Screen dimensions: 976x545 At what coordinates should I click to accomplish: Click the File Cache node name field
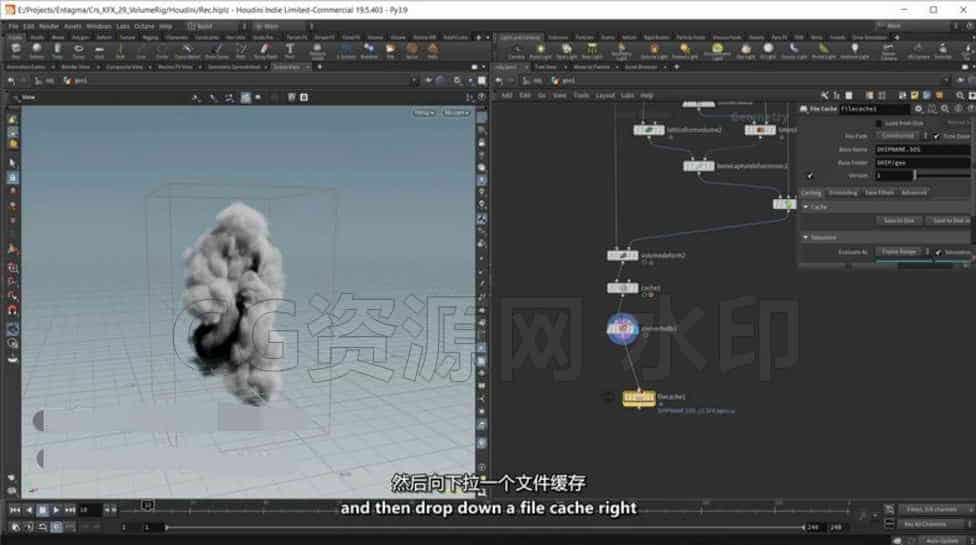pos(874,109)
